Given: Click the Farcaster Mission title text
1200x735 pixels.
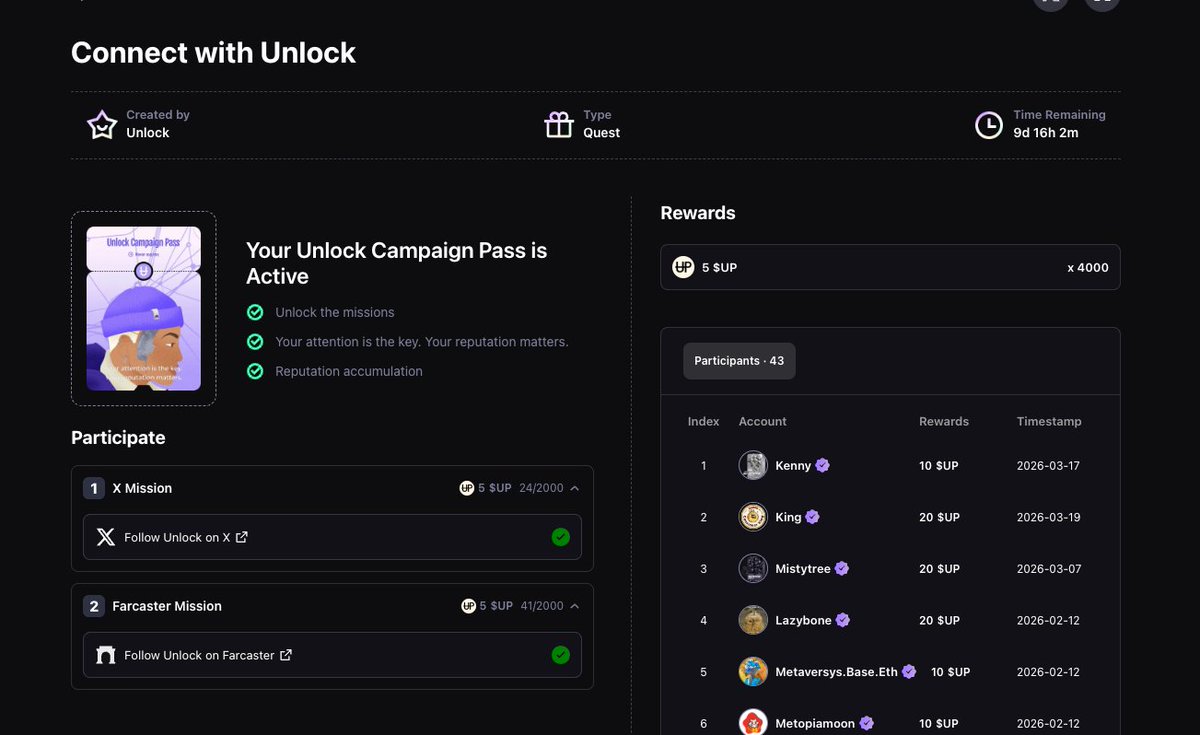Looking at the screenshot, I should [167, 606].
